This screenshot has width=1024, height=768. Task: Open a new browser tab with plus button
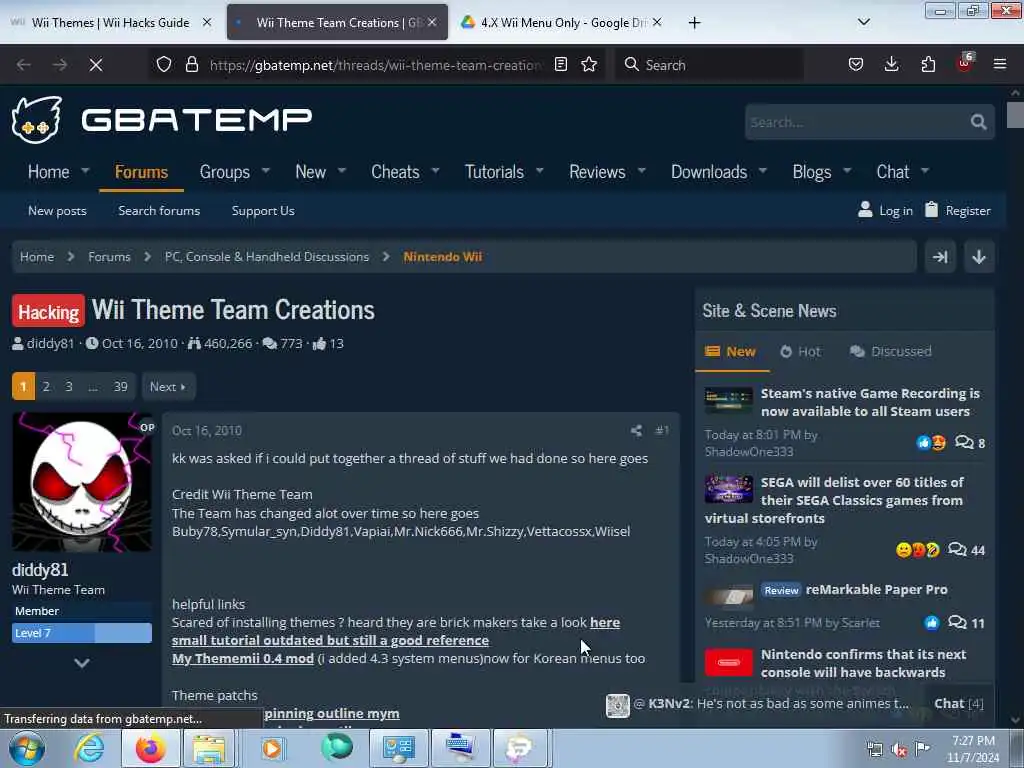pyautogui.click(x=694, y=23)
